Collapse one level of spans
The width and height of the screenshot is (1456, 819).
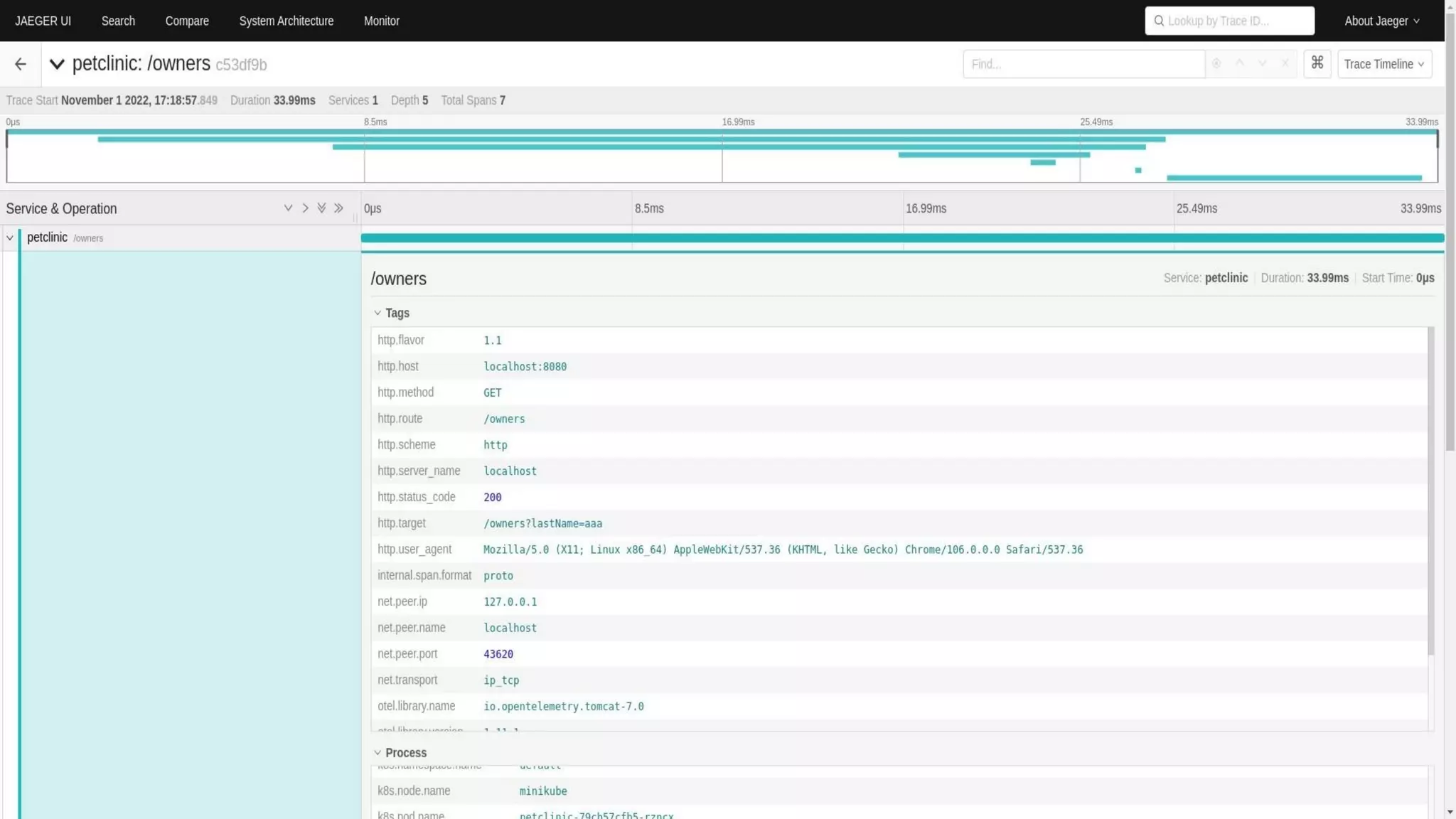tap(305, 208)
